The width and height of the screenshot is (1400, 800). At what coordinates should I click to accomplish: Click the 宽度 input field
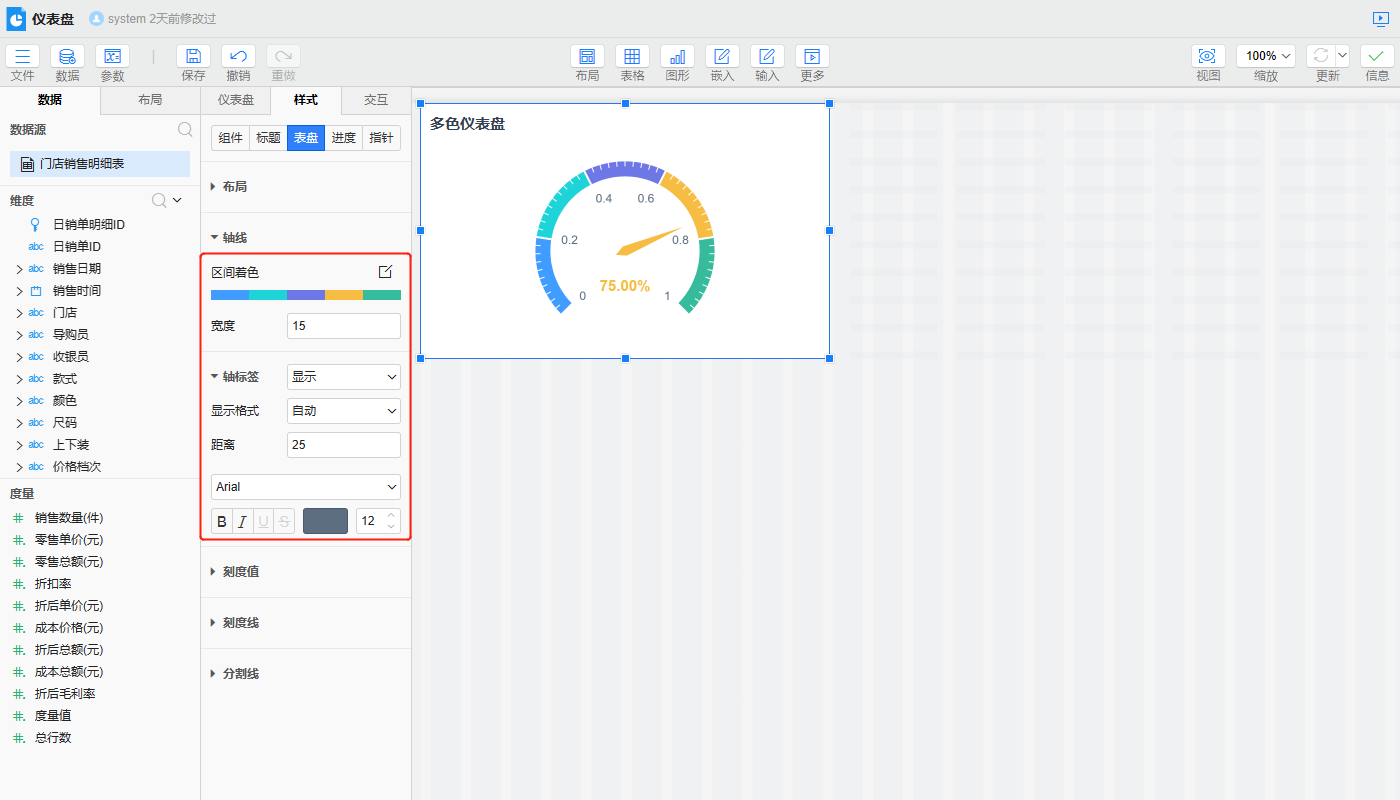(343, 326)
